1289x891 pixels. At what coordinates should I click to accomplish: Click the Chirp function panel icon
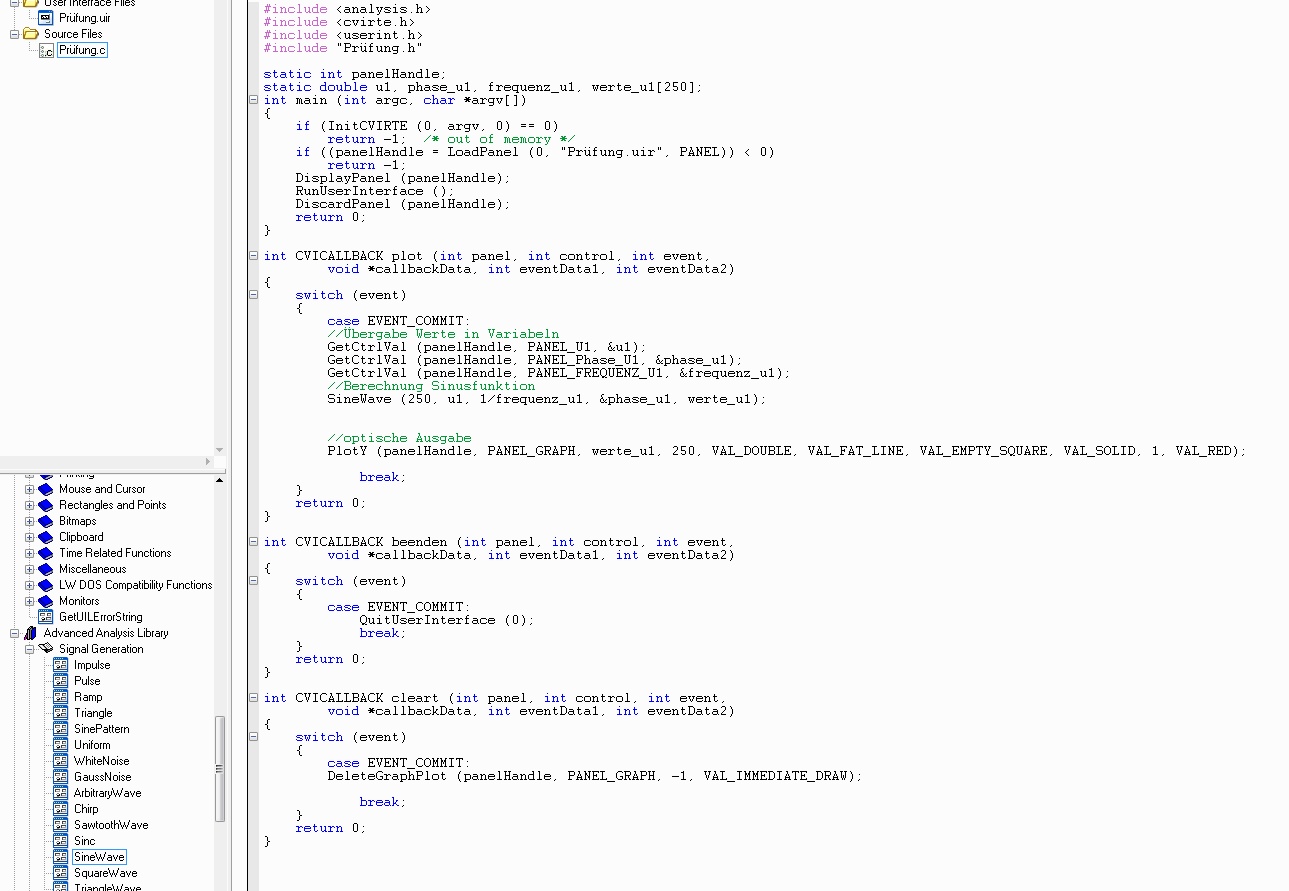pos(61,809)
